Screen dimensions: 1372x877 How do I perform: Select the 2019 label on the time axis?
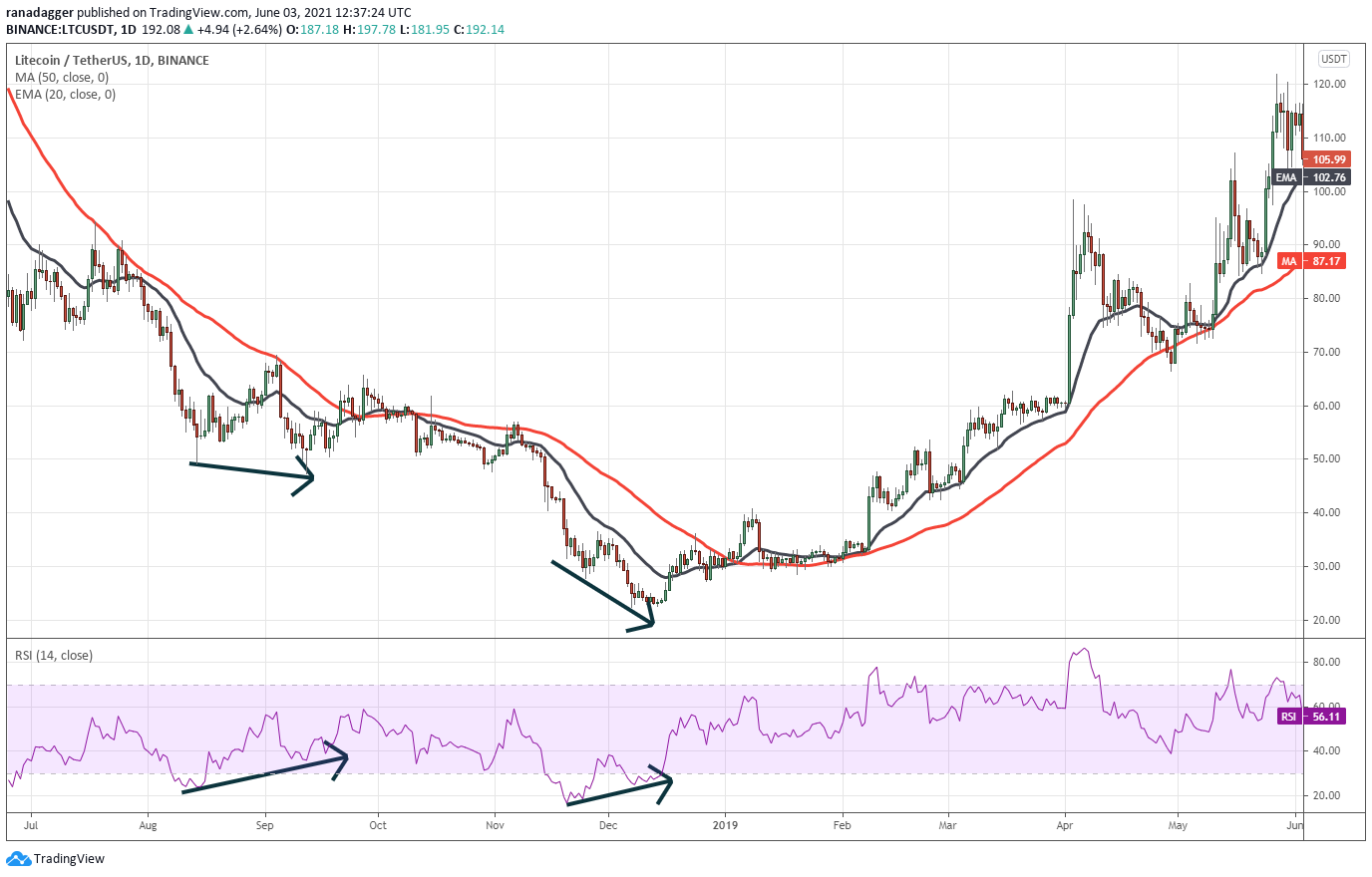(725, 826)
